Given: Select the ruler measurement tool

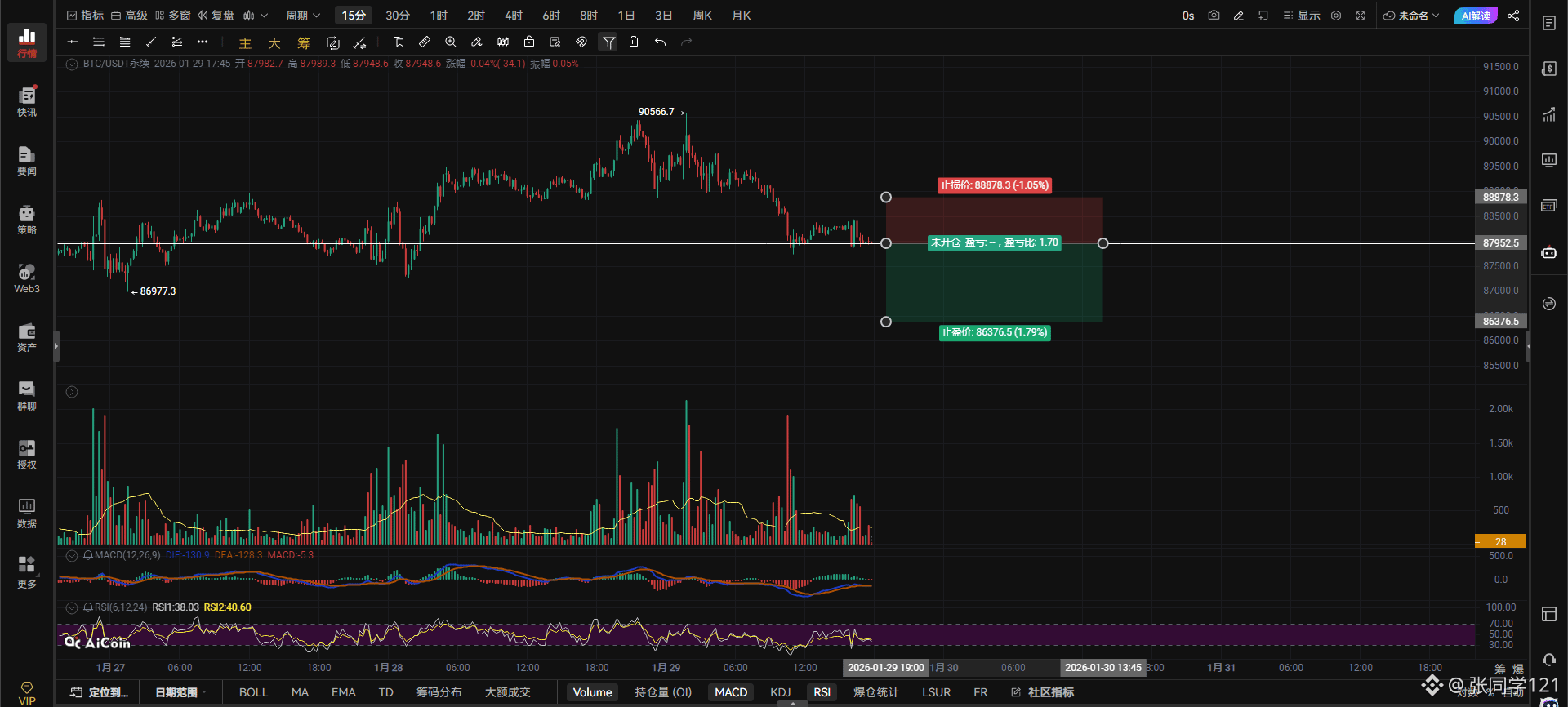Looking at the screenshot, I should coord(425,42).
